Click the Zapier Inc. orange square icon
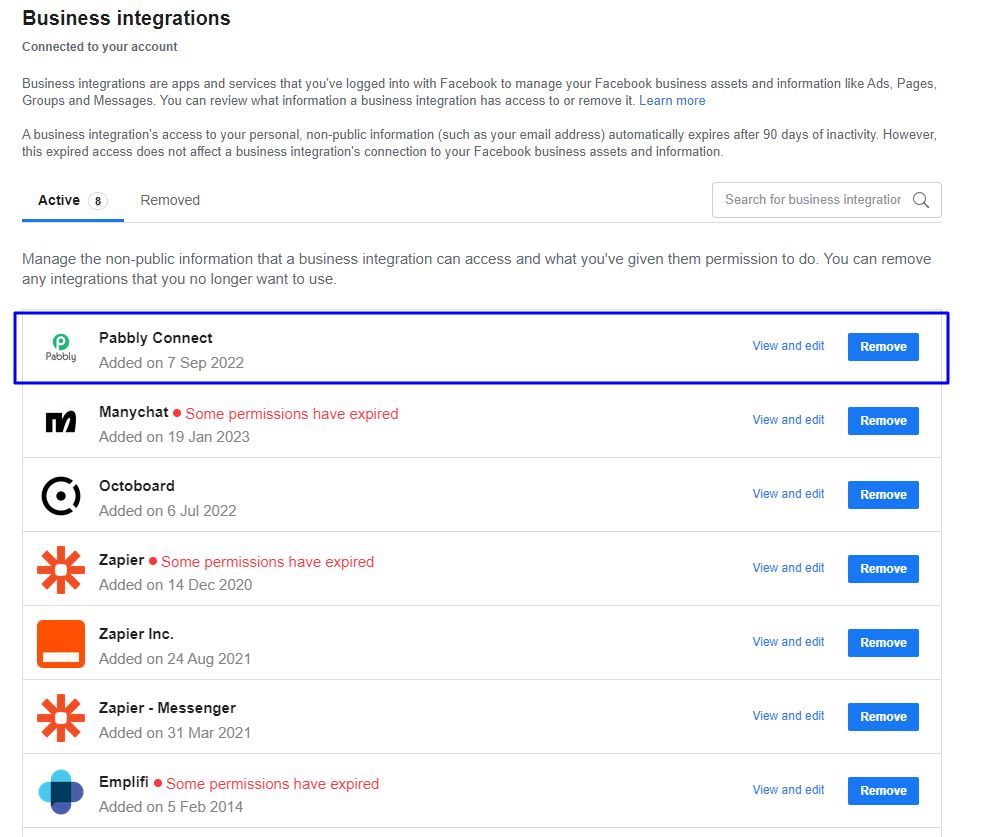Viewport: 992px width, 837px height. point(61,643)
